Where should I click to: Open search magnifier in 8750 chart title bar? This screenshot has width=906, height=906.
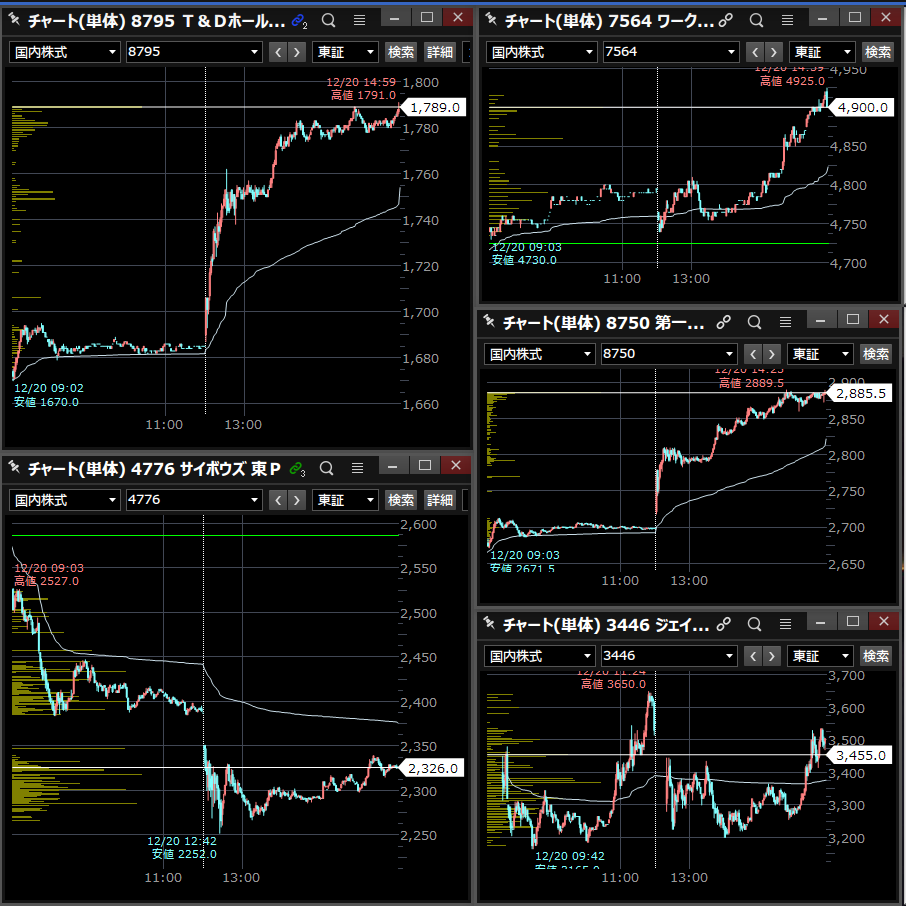coord(754,322)
